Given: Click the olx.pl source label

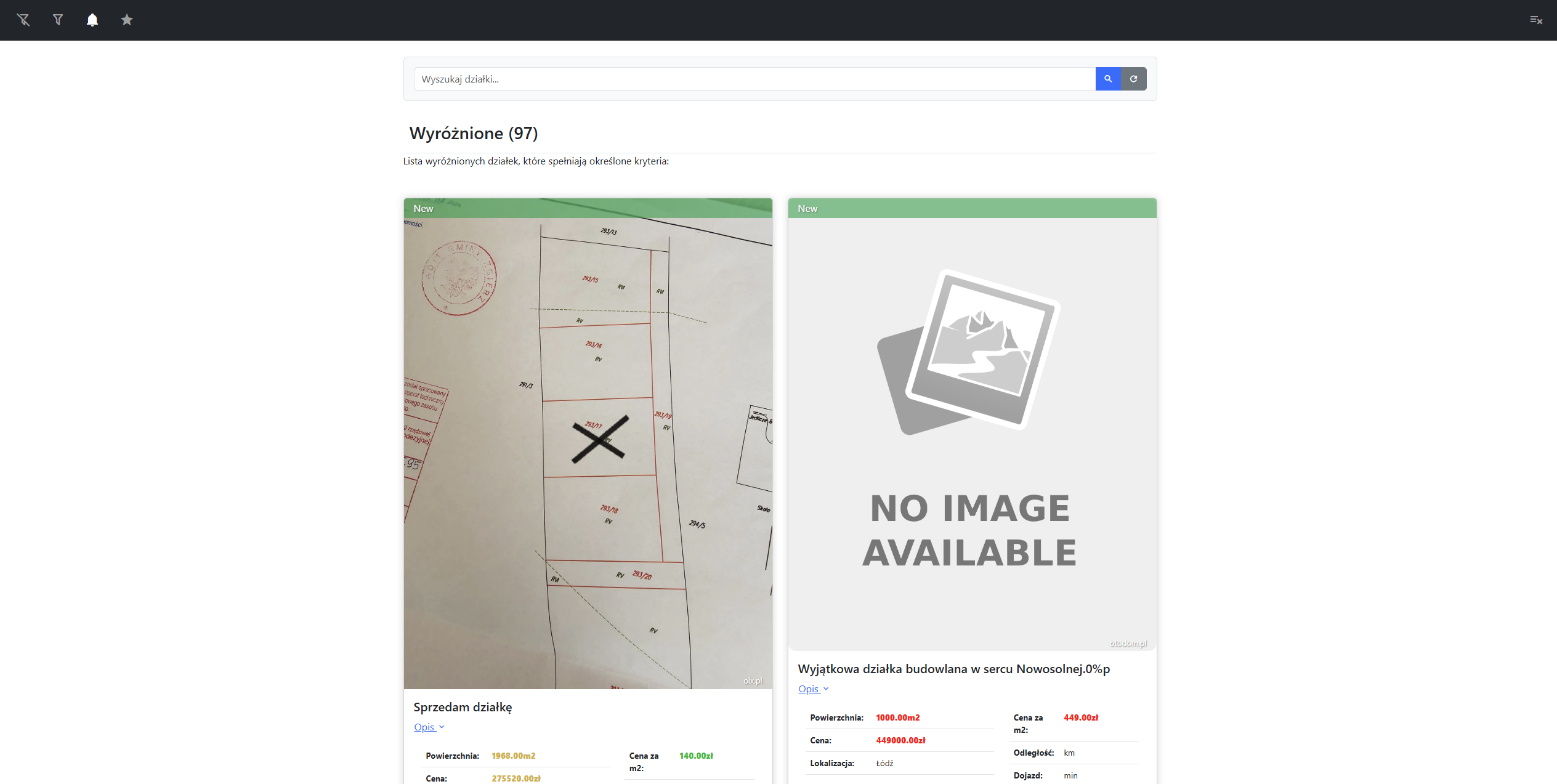Looking at the screenshot, I should 752,681.
